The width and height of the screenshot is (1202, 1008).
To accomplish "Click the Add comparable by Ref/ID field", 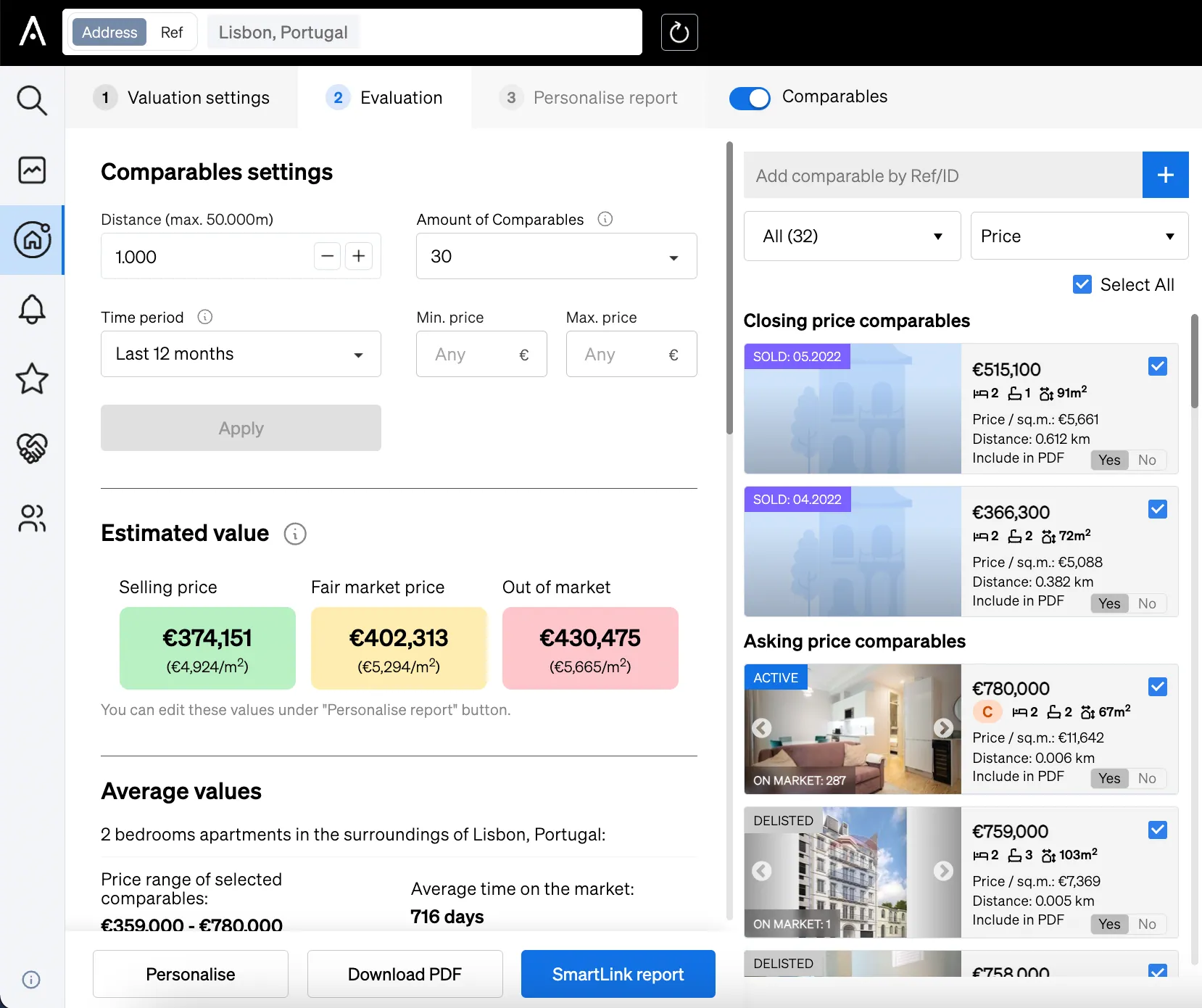I will 942,175.
